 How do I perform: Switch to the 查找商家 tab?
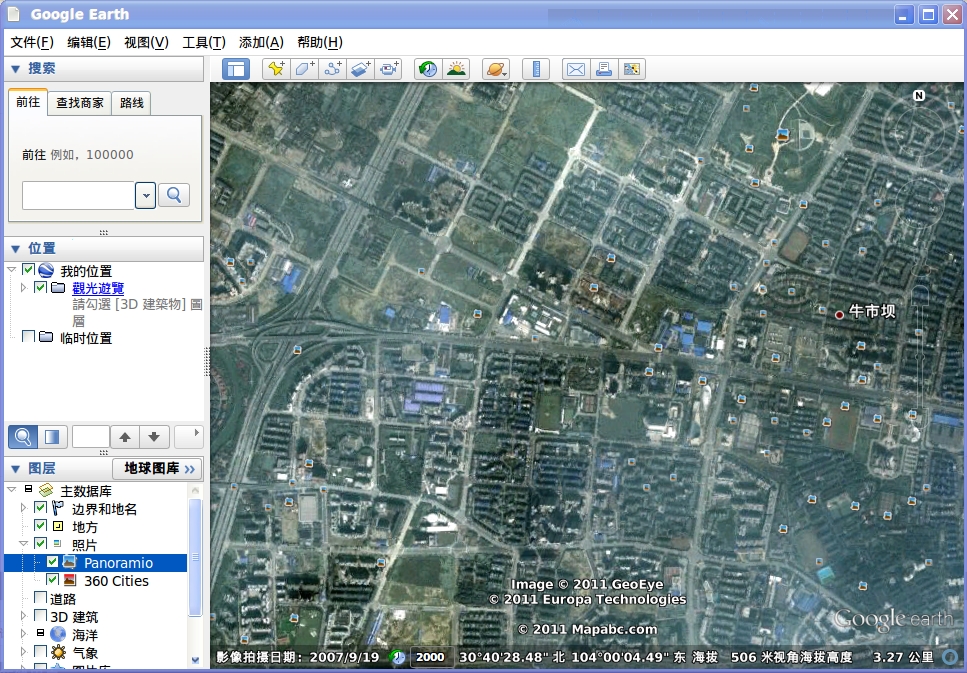point(80,103)
